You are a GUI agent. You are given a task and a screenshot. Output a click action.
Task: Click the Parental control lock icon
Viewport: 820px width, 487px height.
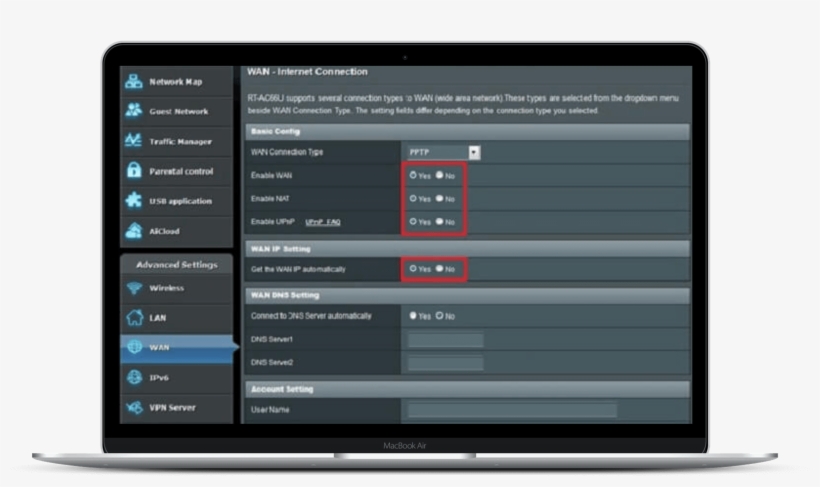134,171
